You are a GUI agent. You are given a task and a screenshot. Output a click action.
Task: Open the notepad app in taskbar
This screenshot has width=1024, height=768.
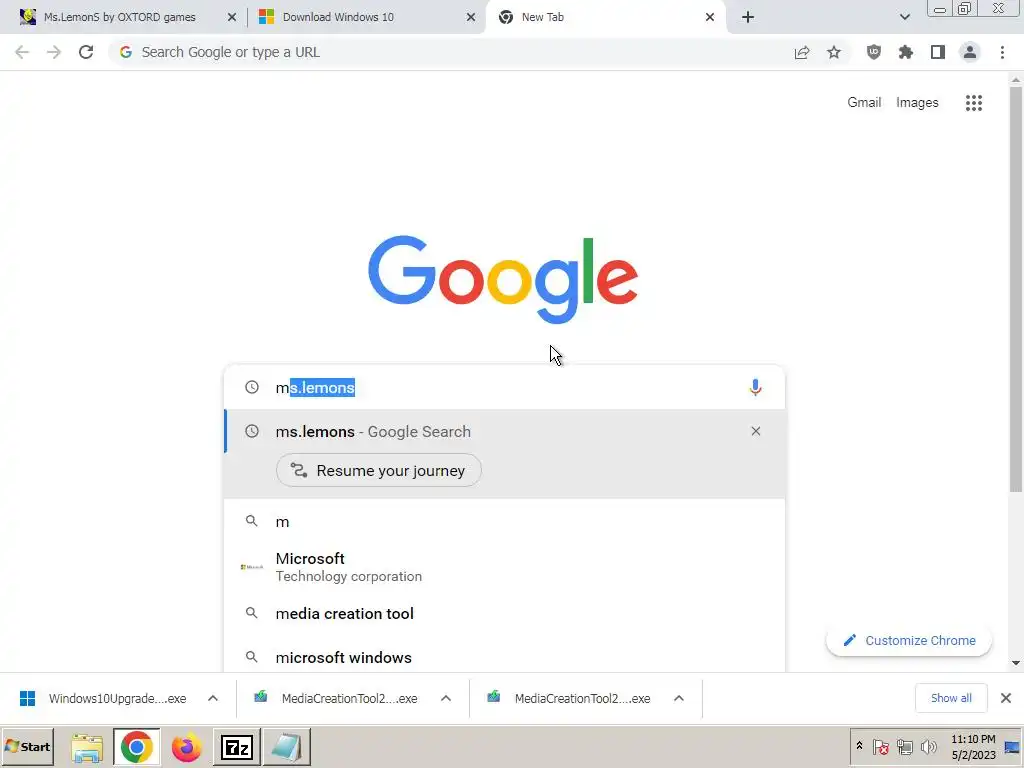point(287,747)
